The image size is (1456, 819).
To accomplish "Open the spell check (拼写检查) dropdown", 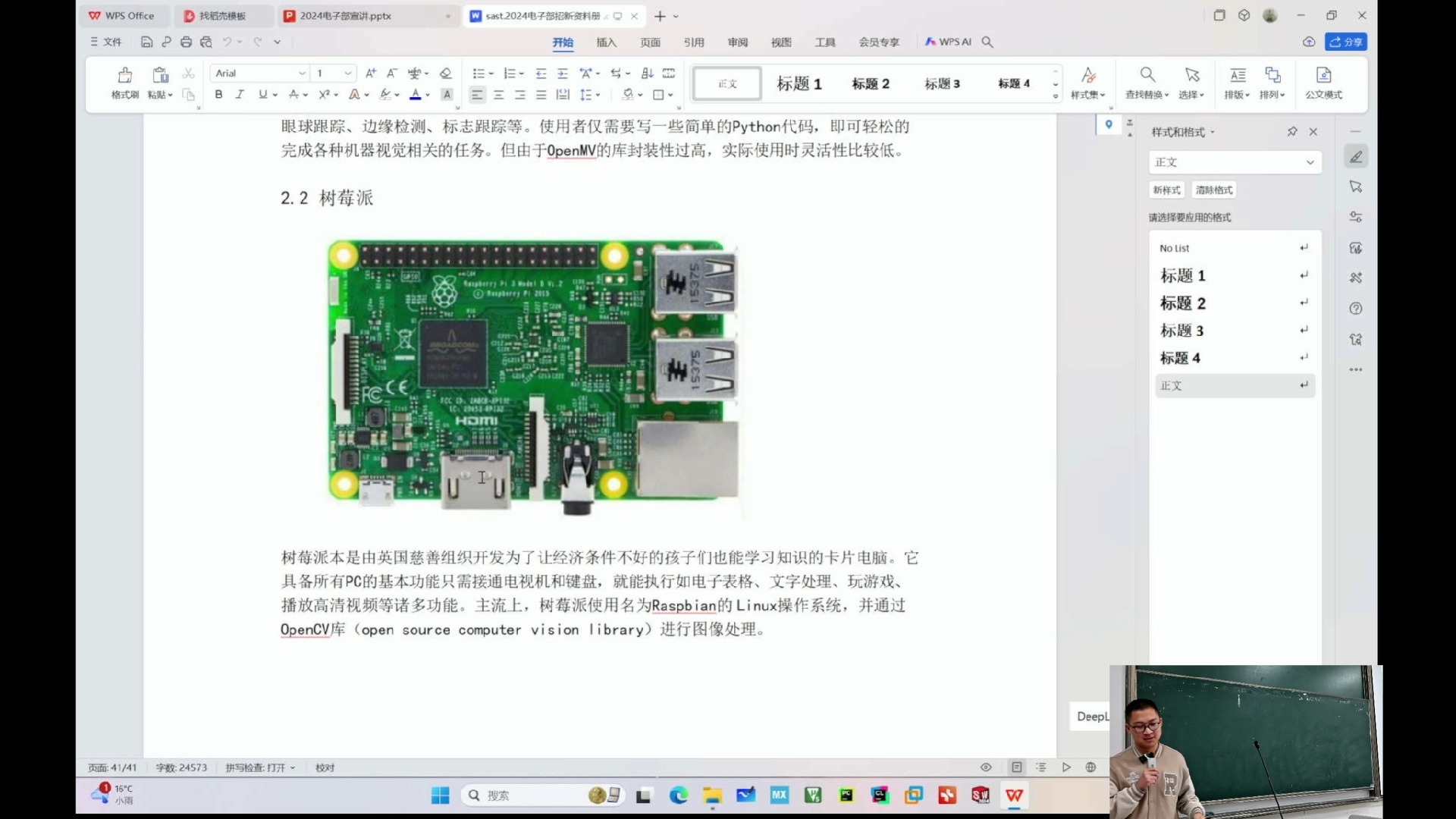I will tap(260, 767).
